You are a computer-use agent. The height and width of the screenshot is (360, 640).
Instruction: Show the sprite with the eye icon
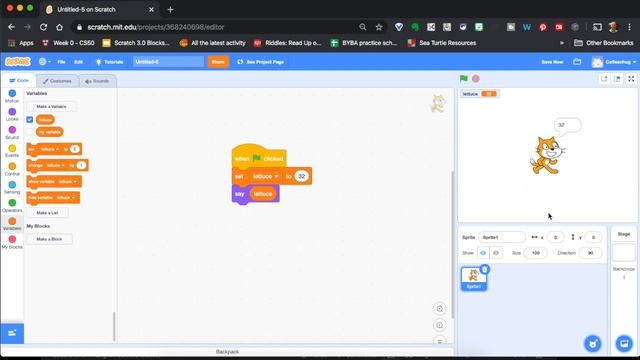coord(483,253)
